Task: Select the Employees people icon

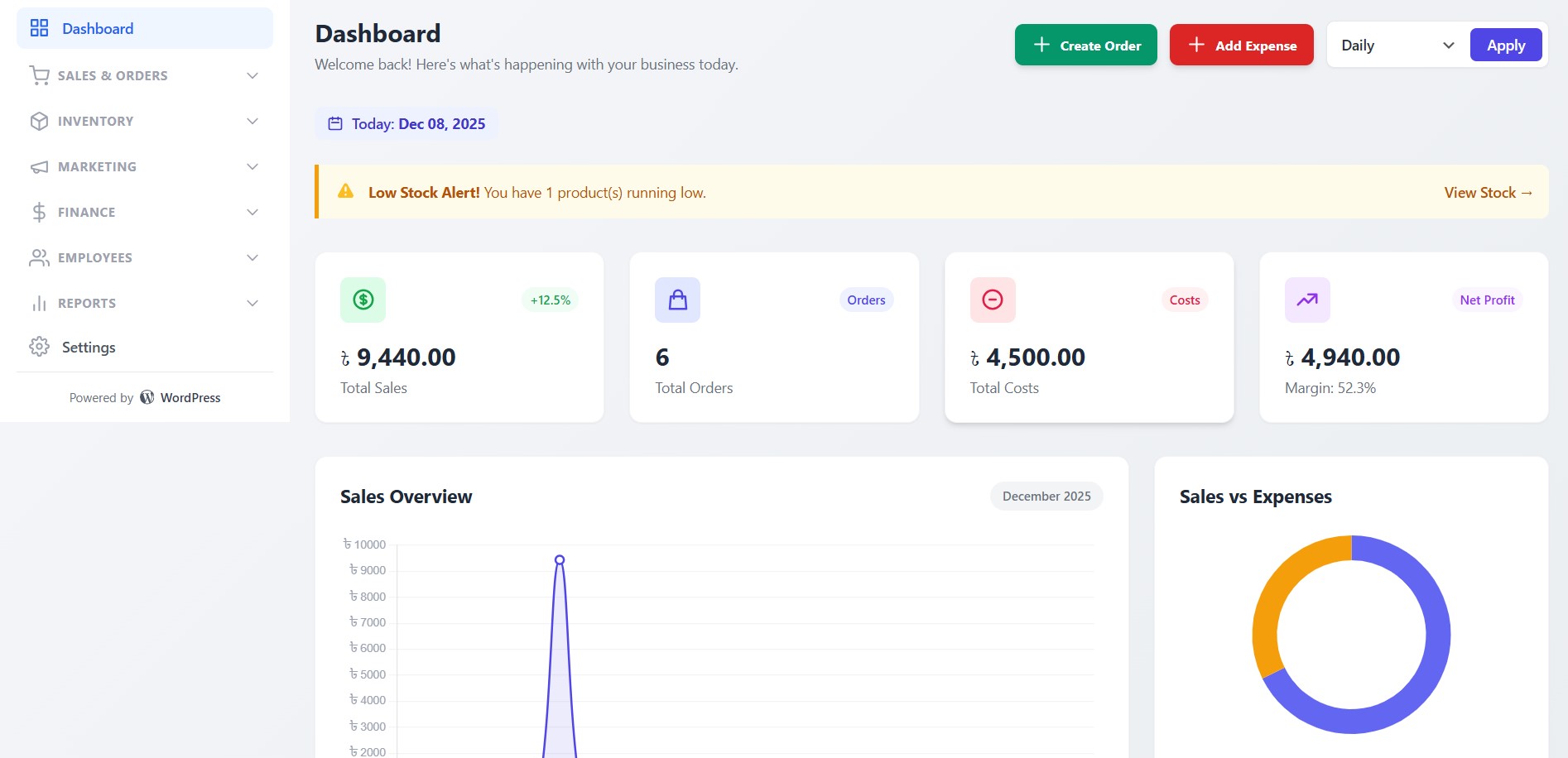Action: (x=39, y=257)
